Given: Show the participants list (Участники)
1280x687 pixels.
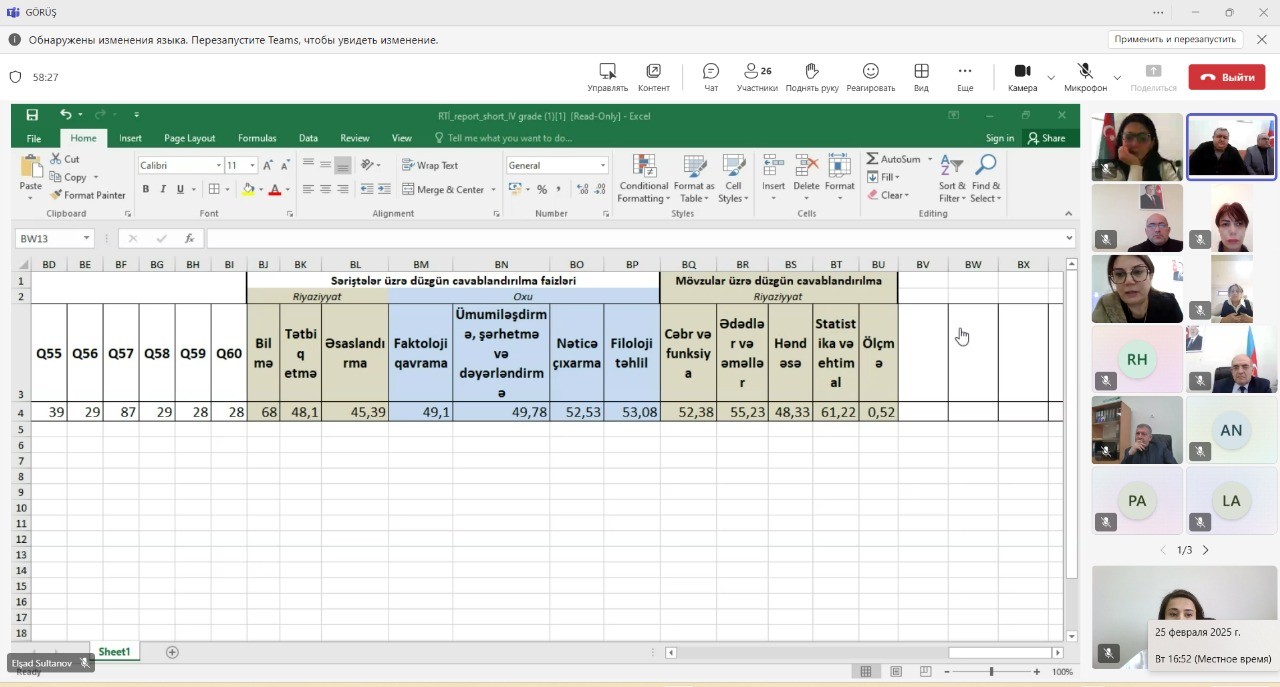Looking at the screenshot, I should [757, 76].
